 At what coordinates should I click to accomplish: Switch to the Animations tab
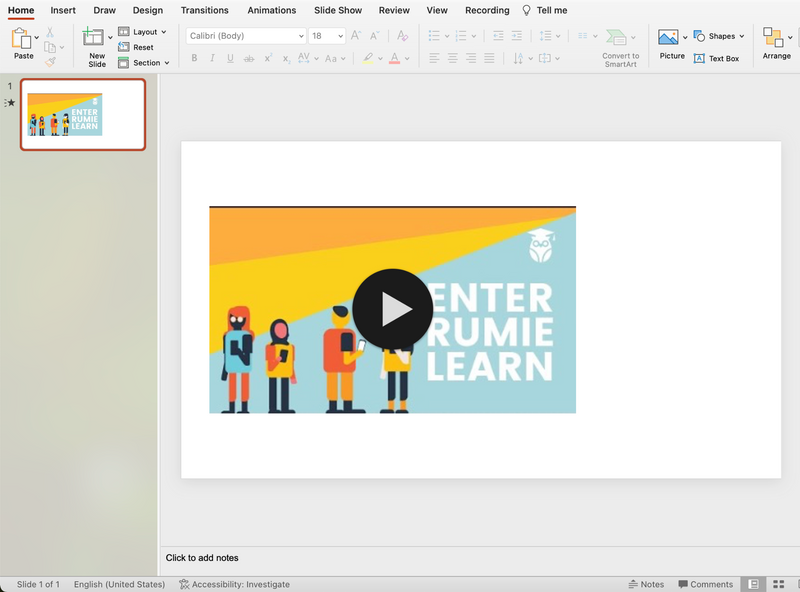tap(272, 10)
